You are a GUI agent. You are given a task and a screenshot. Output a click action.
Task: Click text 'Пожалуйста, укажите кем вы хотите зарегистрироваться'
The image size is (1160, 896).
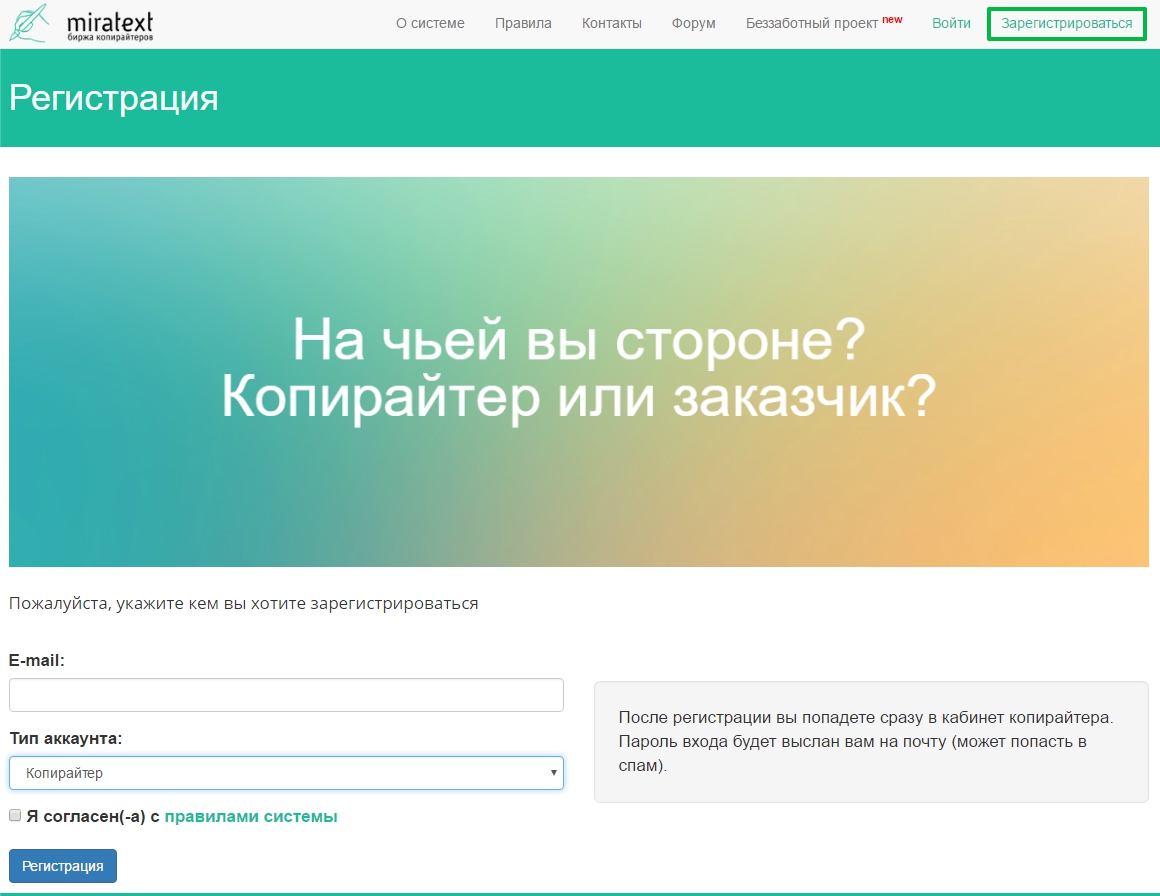(x=243, y=603)
